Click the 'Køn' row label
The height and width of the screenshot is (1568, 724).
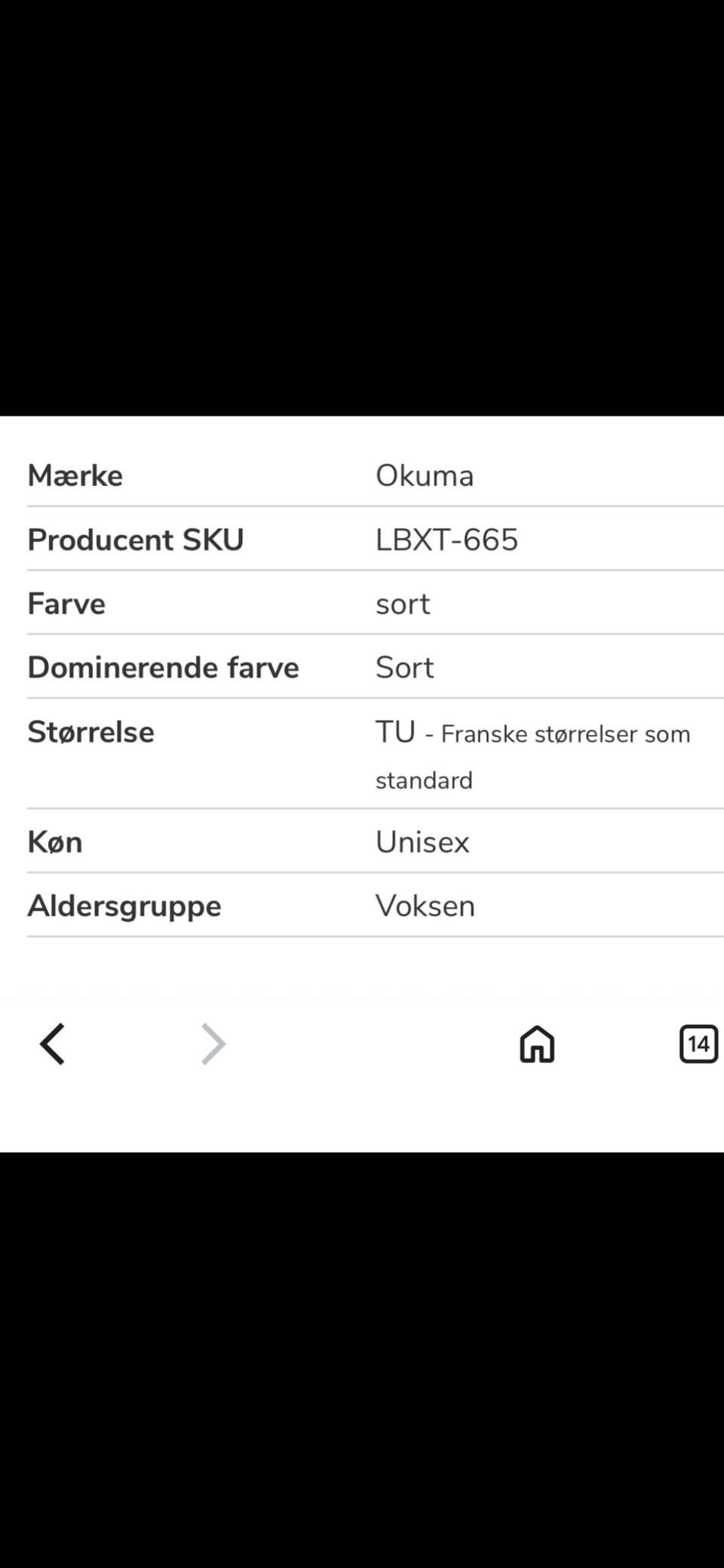tap(55, 841)
